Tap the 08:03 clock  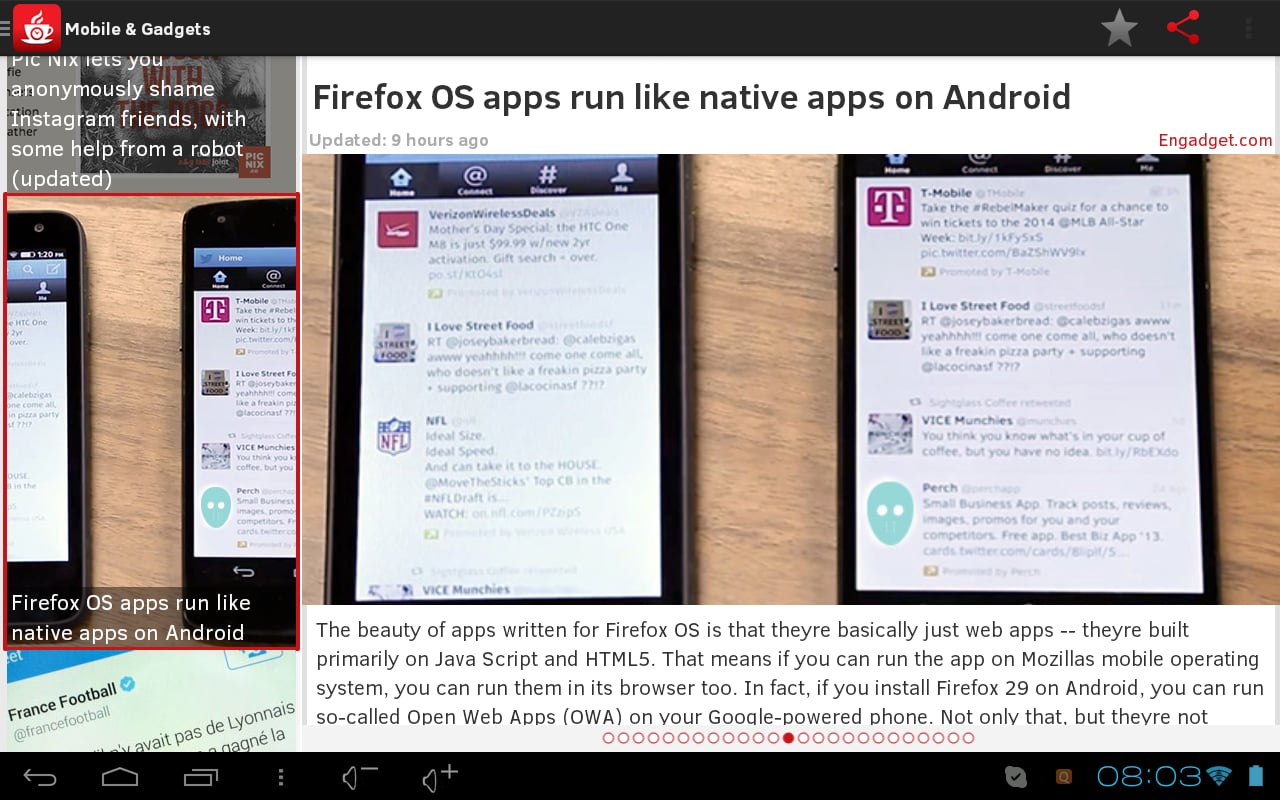(1149, 776)
